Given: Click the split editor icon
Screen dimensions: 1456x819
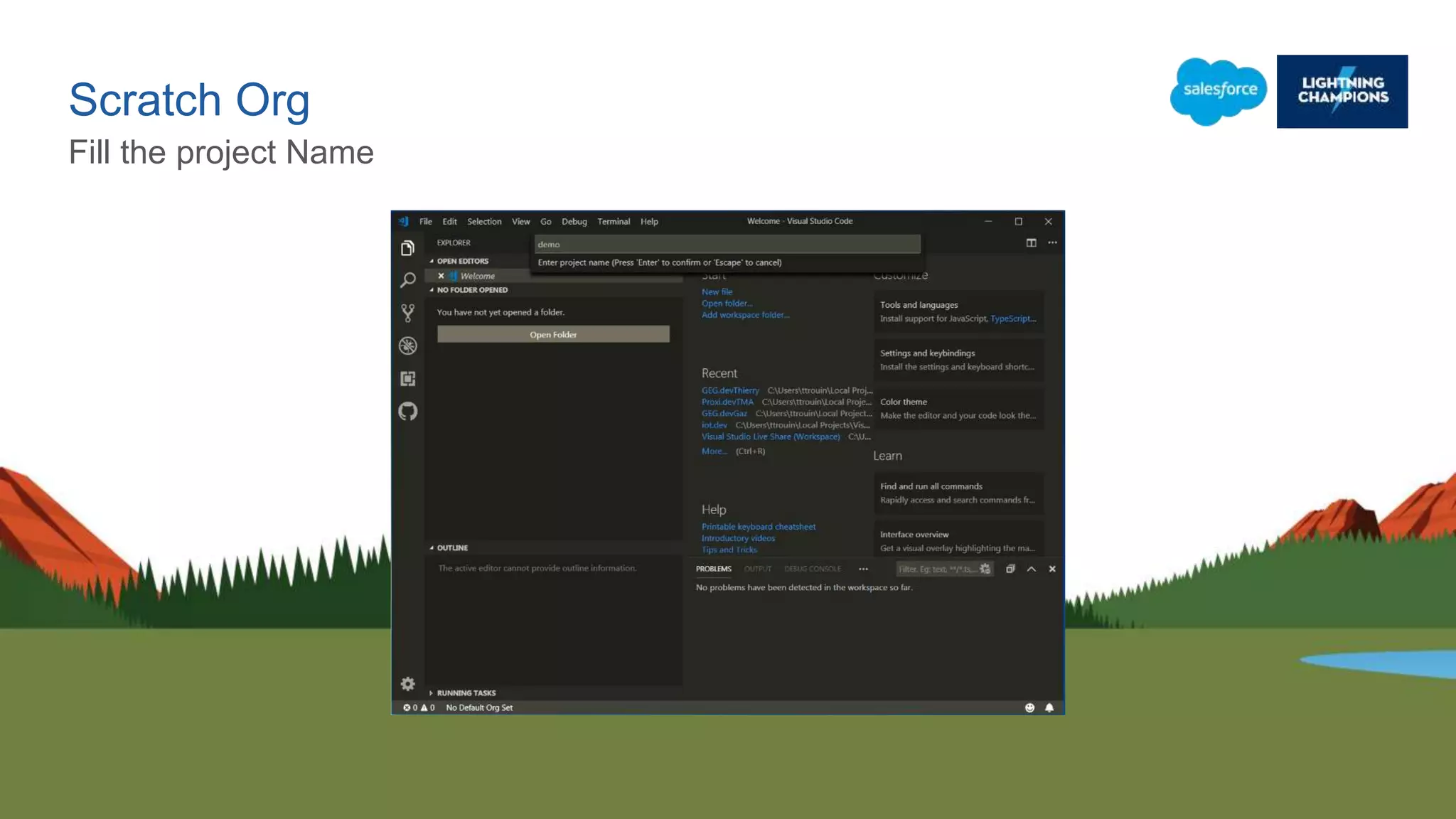Looking at the screenshot, I should [x=1031, y=243].
